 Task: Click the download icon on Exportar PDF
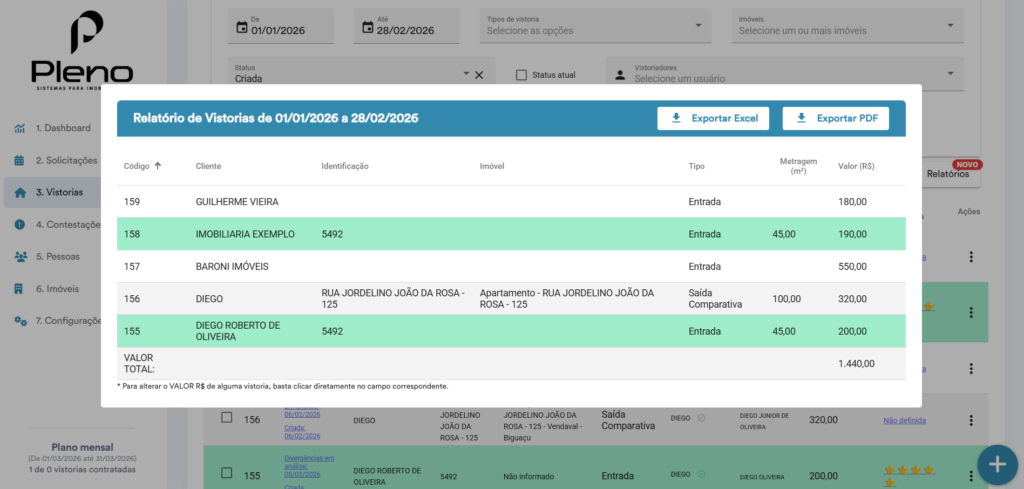tap(801, 118)
